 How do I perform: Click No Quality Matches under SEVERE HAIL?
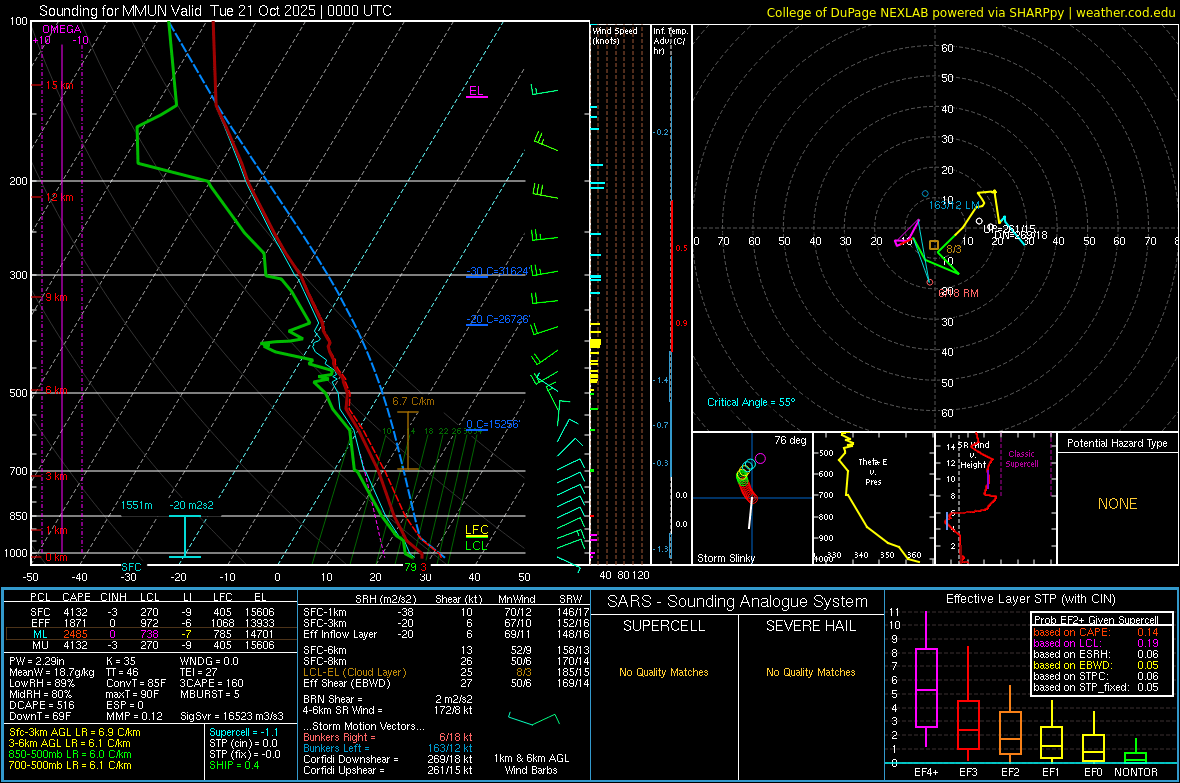810,672
